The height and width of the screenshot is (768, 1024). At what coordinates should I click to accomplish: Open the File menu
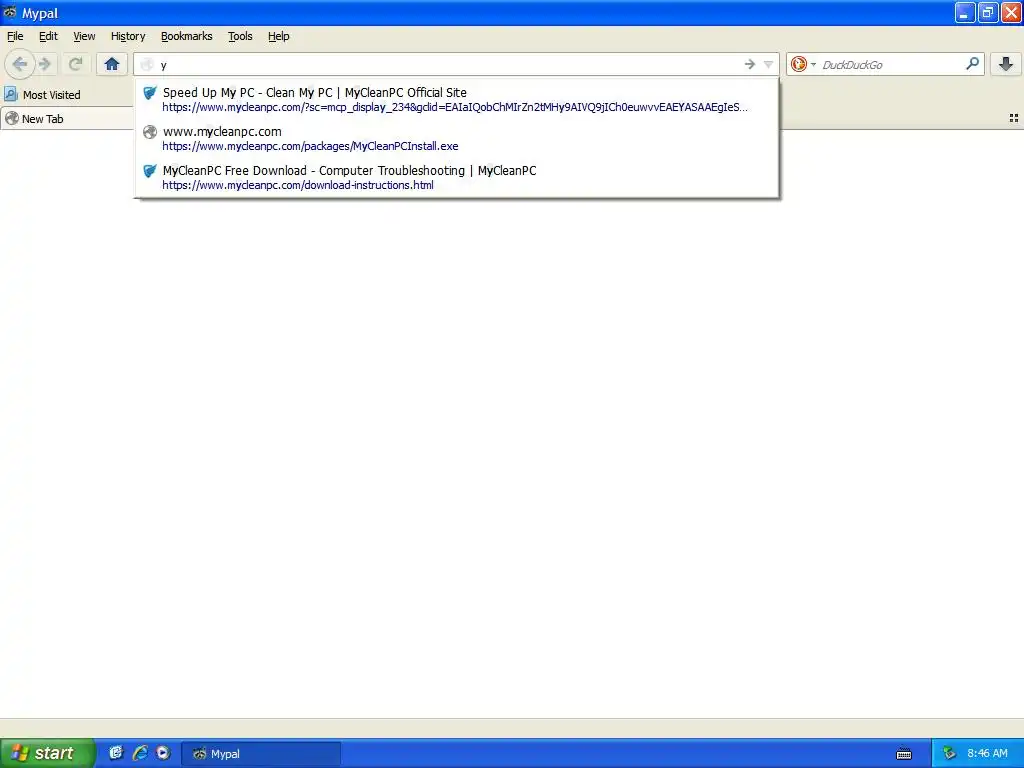[x=15, y=36]
